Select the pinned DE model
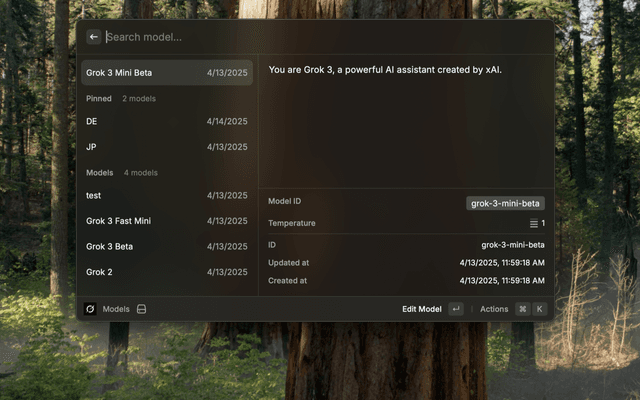This screenshot has width=640, height=400. pos(167,121)
